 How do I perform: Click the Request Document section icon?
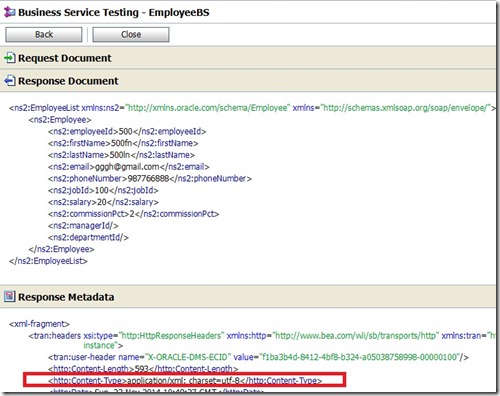[x=10, y=58]
